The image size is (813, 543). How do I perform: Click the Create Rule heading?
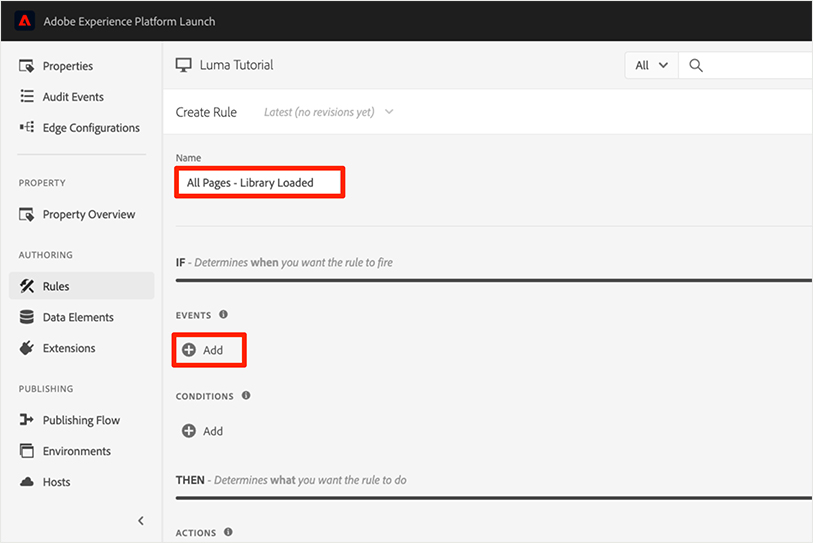pos(206,112)
